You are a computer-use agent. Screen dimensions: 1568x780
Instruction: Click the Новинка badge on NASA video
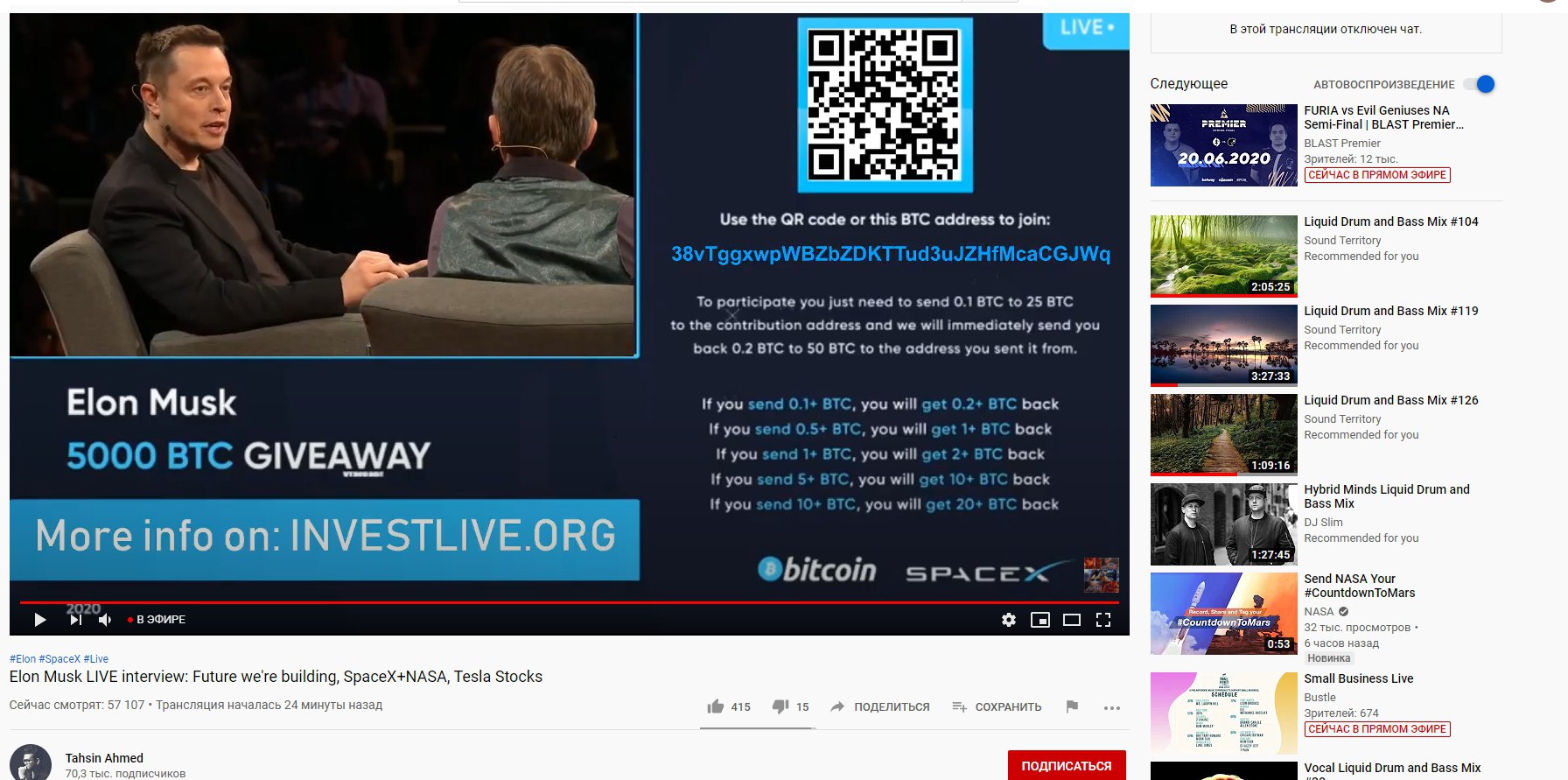tap(1329, 658)
